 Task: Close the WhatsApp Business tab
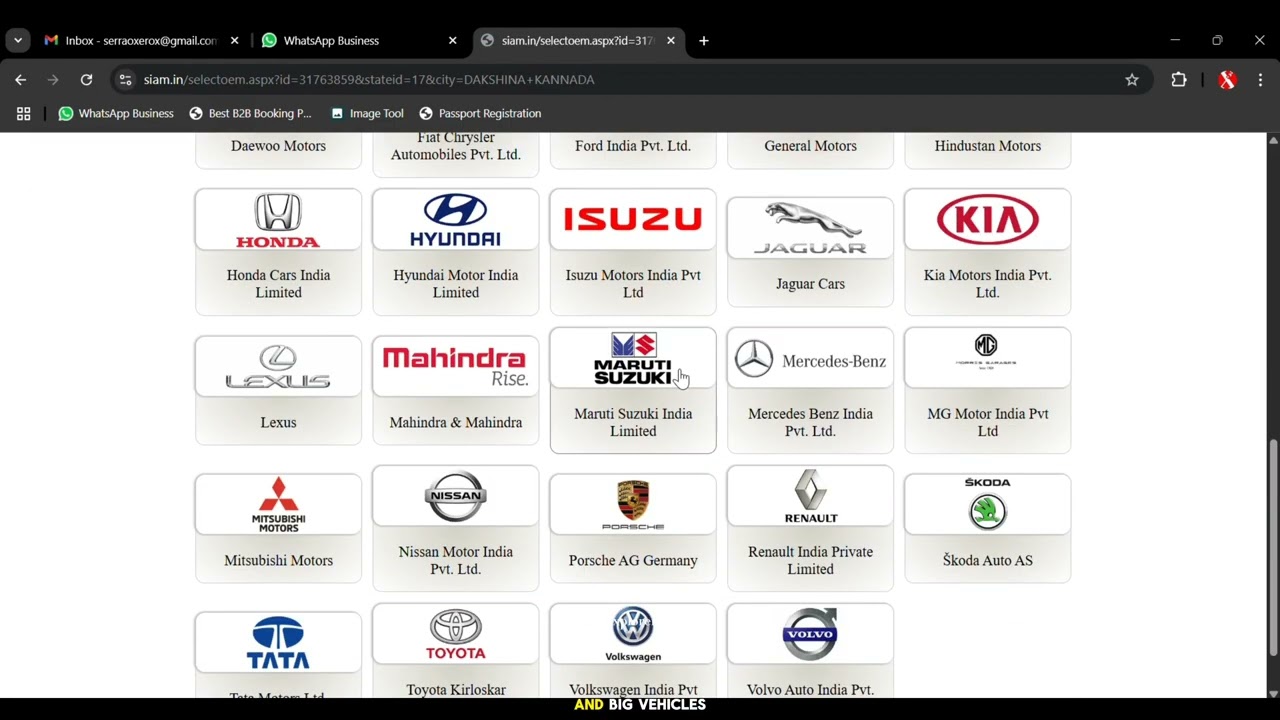[453, 41]
